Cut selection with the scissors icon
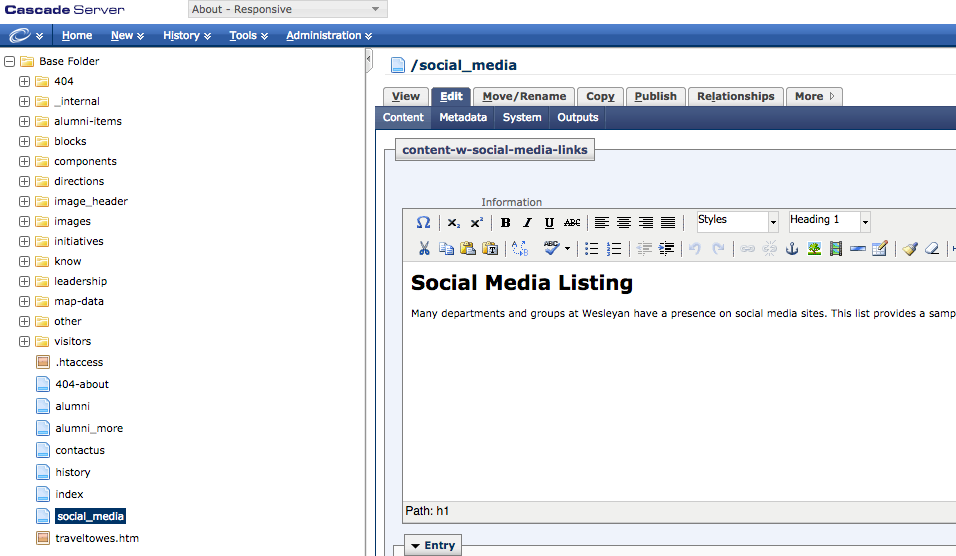956x556 pixels. point(424,248)
